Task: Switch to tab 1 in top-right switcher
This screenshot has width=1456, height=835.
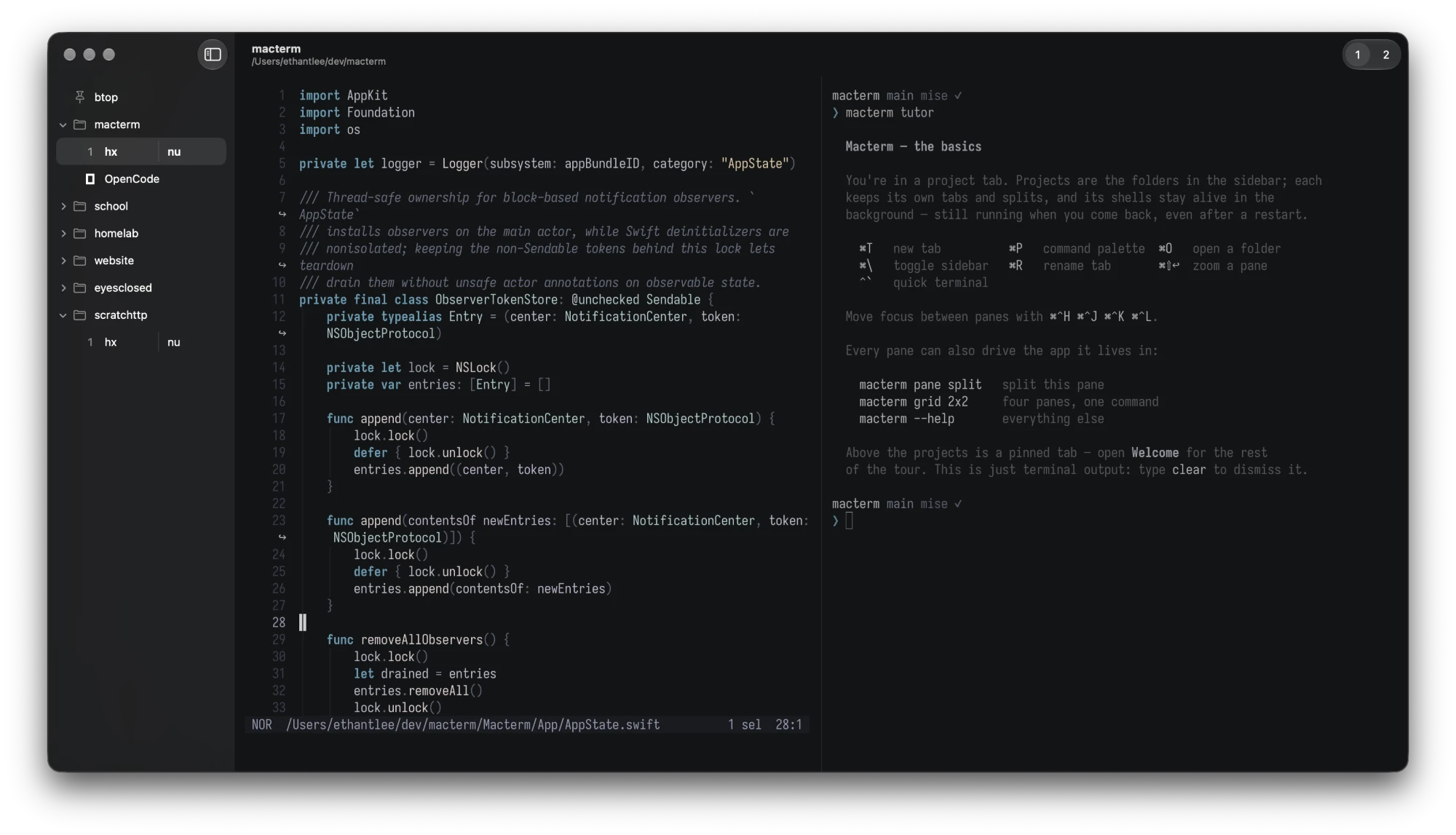Action: click(x=1357, y=55)
